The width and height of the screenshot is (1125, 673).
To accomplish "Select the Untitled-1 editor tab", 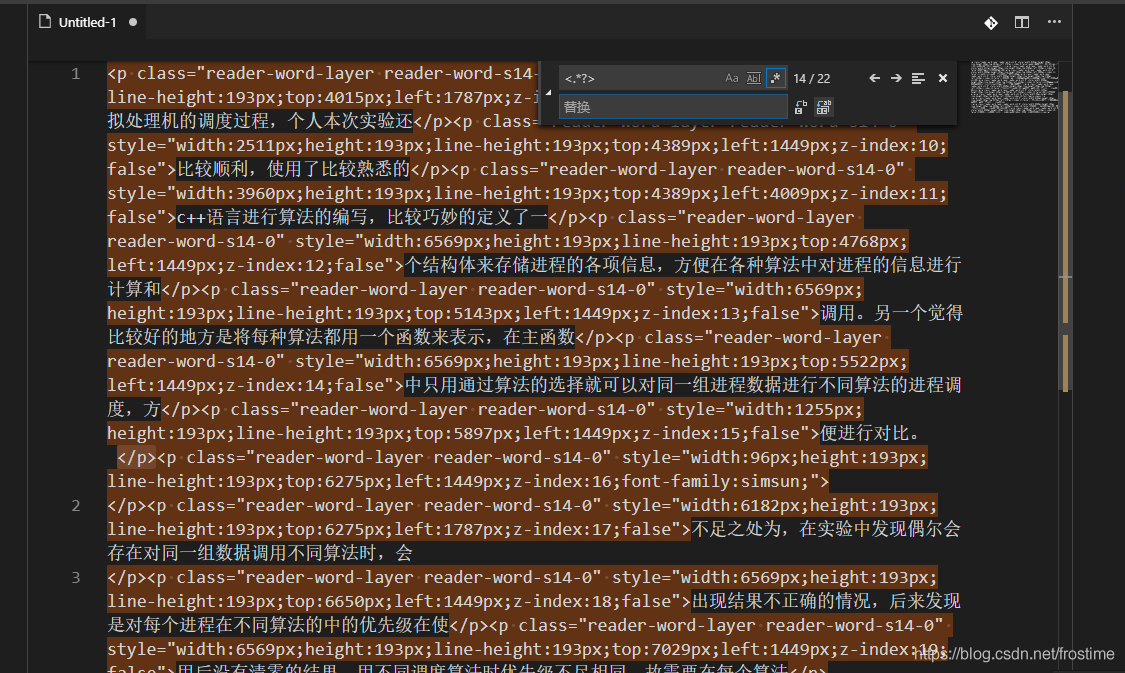I will tap(88, 22).
